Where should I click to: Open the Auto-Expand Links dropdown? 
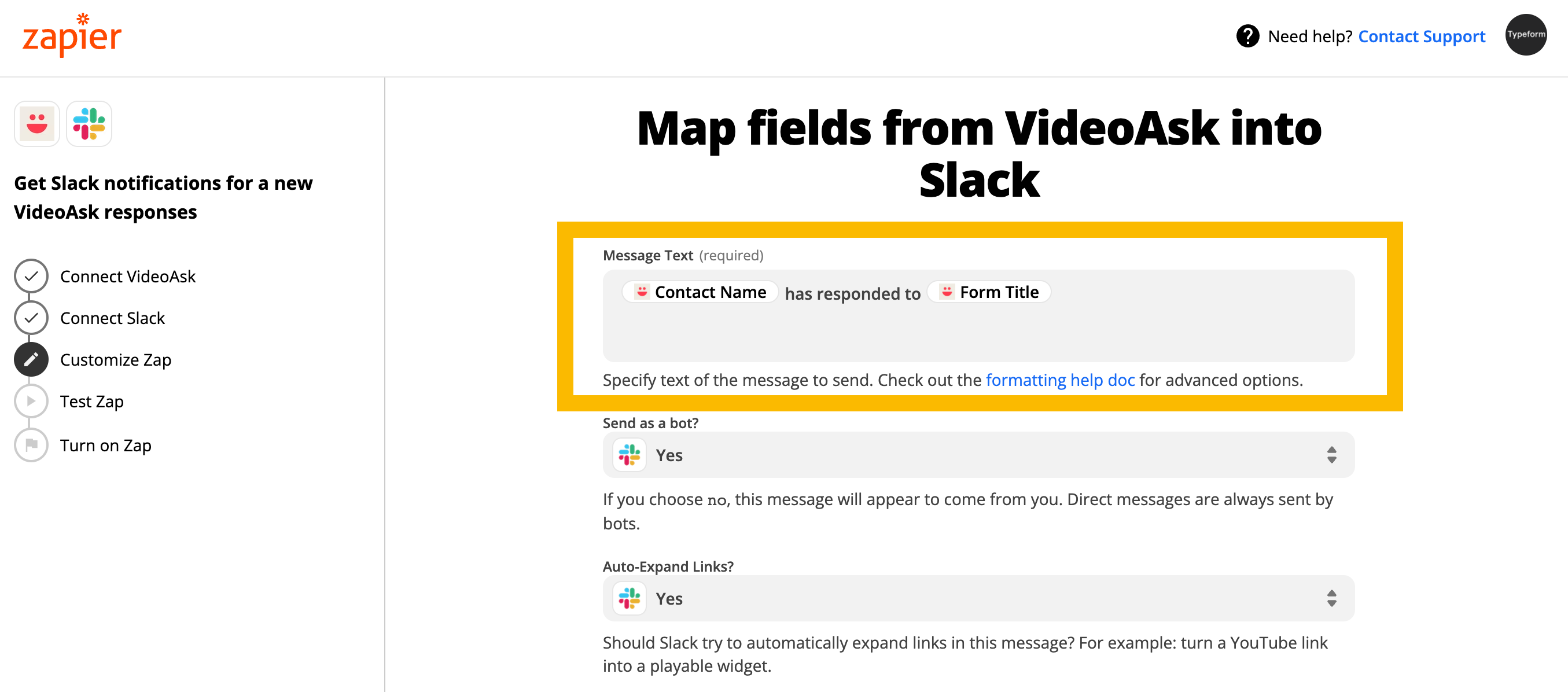tap(978, 598)
